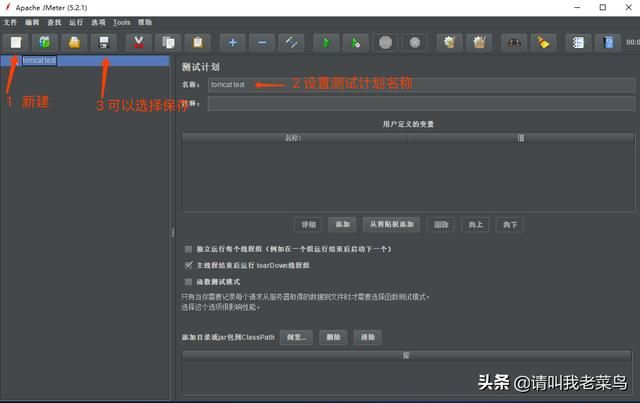Click the 浏览... button for ClassPath
This screenshot has height=403, width=640.
[x=296, y=337]
